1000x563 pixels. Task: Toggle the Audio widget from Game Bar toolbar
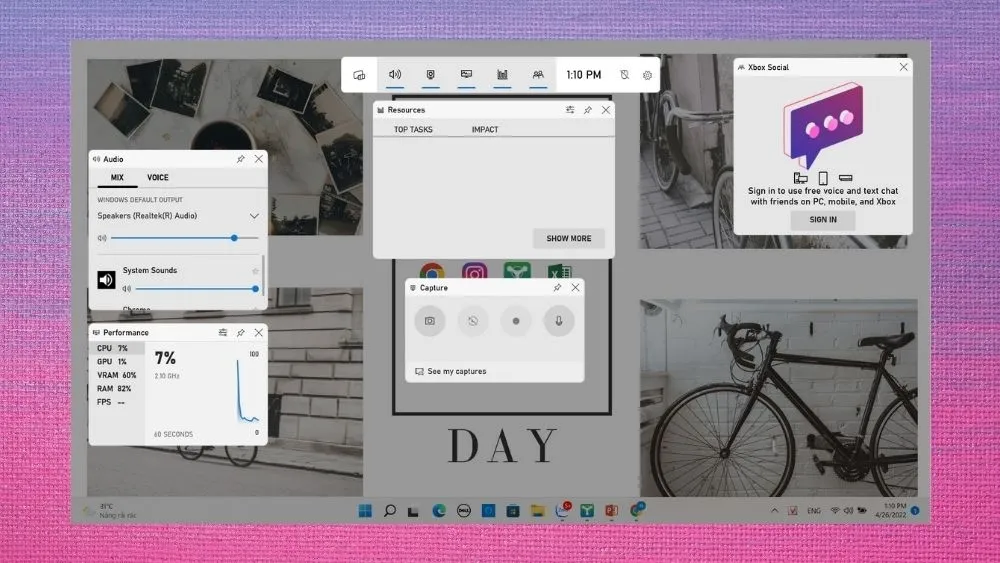tap(395, 75)
